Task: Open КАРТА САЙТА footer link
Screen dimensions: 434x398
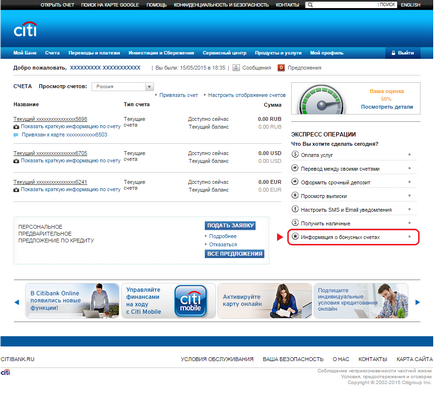Action: pyautogui.click(x=414, y=359)
